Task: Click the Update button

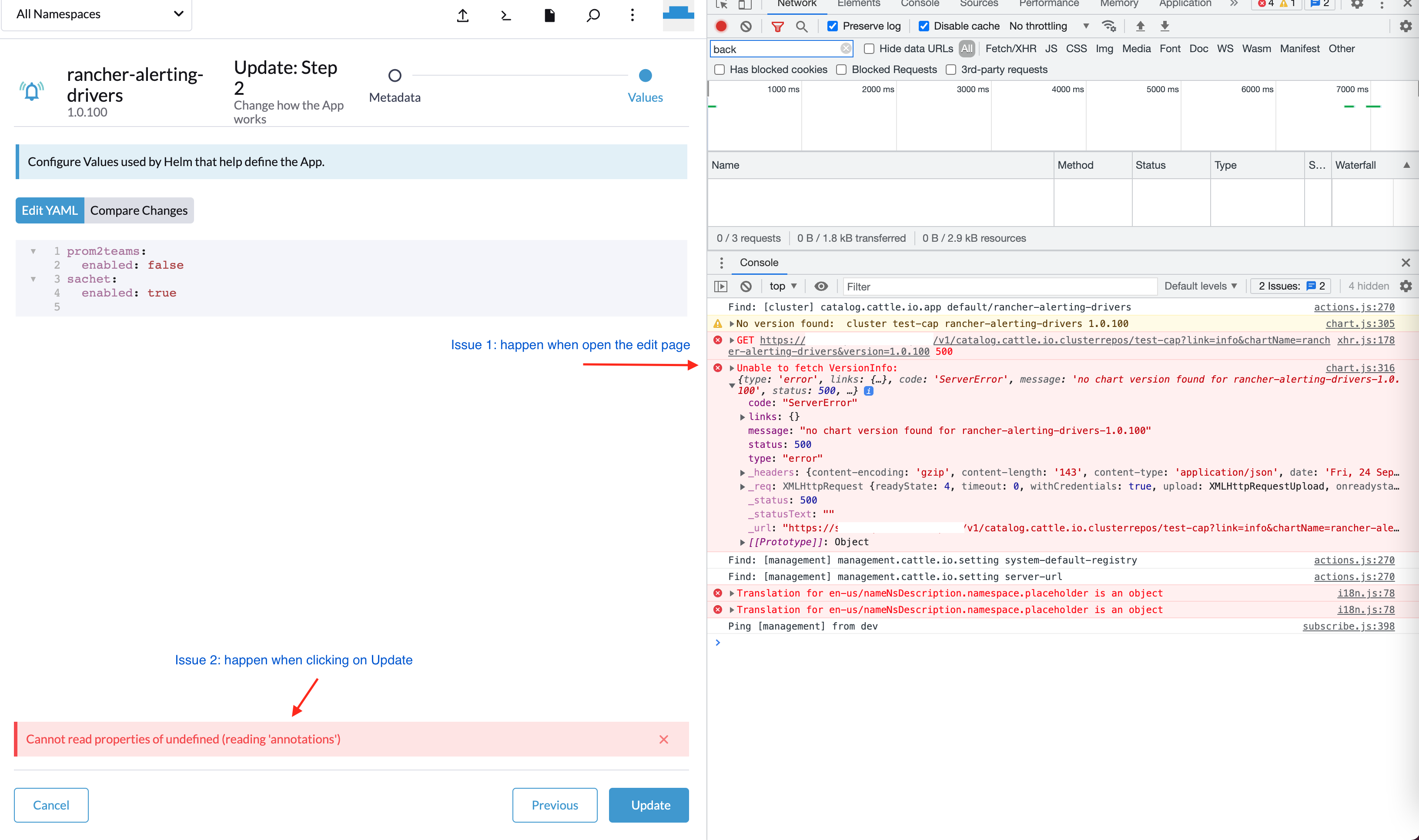Action: click(649, 805)
